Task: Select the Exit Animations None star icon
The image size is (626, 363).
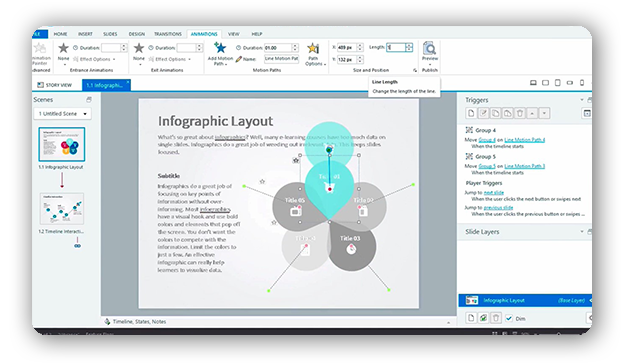Action: click(x=139, y=48)
